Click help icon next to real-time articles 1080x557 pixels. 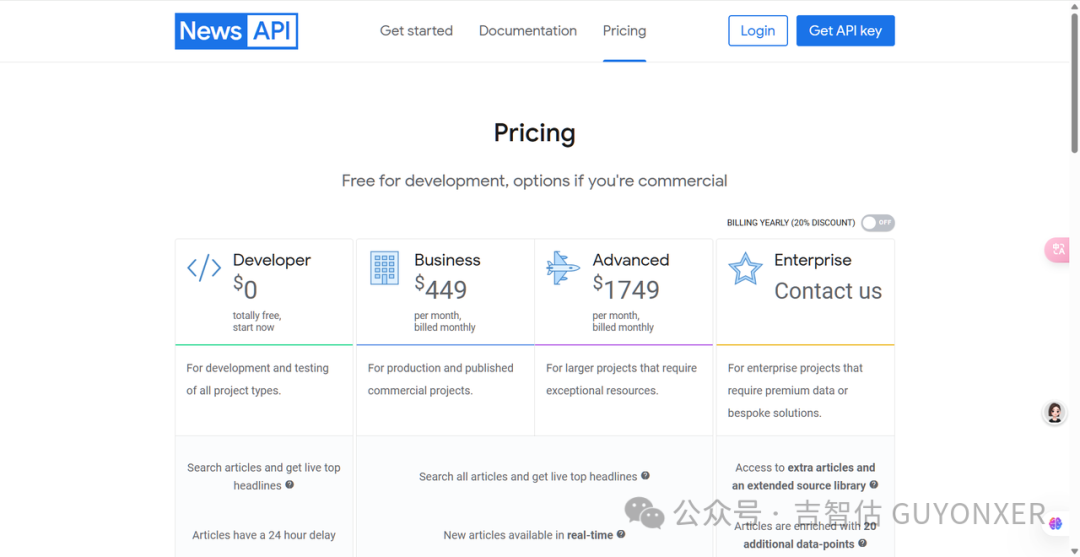621,535
